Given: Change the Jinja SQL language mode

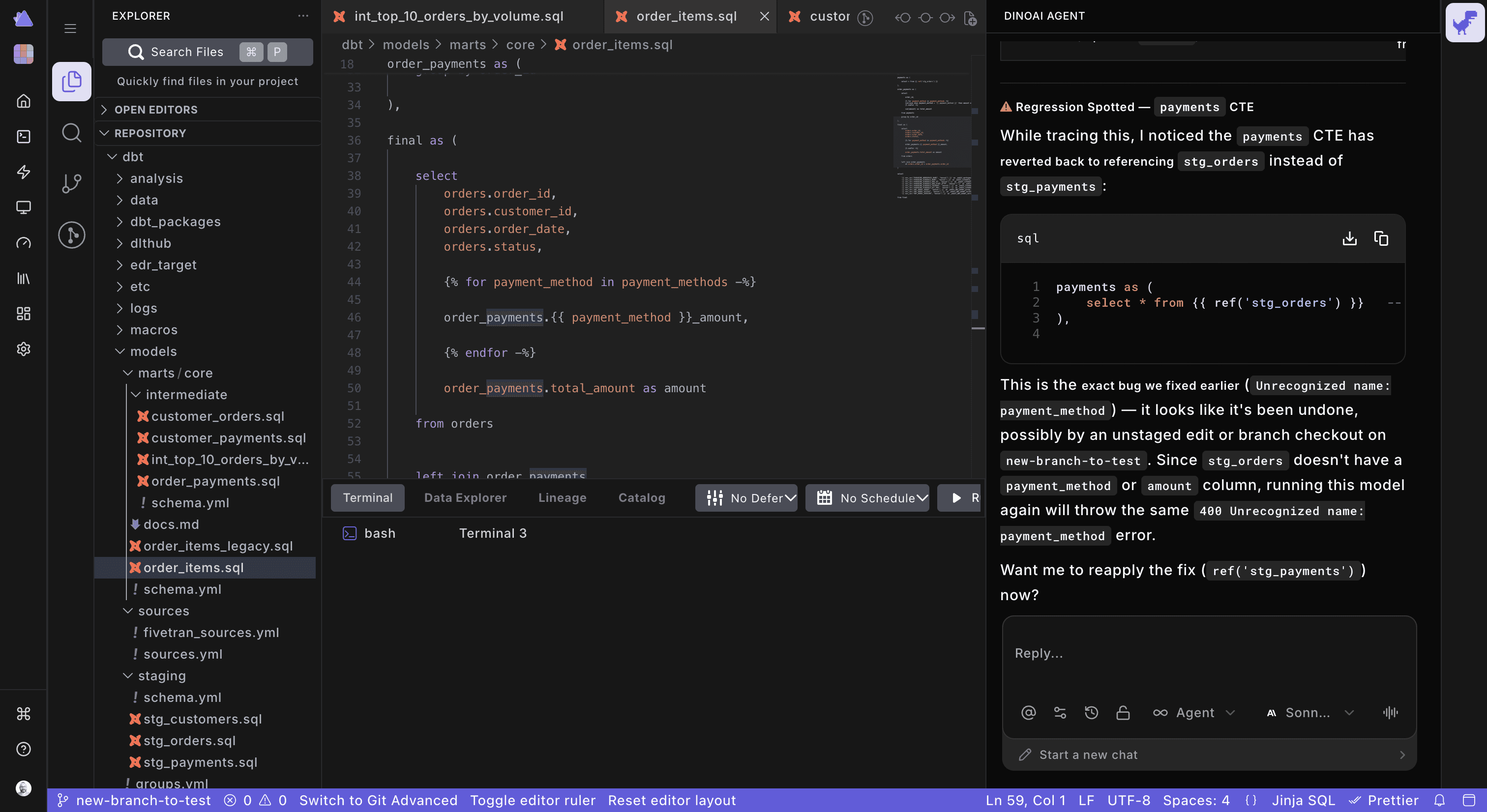Looking at the screenshot, I should pos(1304,801).
